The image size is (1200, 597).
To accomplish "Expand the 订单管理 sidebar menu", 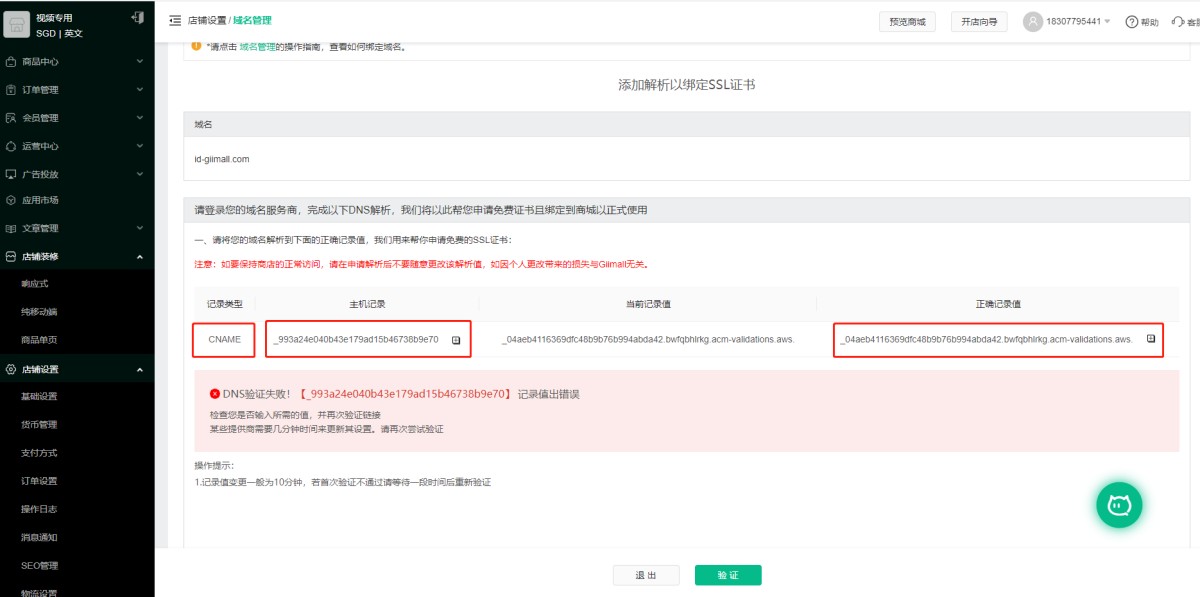I will point(77,90).
